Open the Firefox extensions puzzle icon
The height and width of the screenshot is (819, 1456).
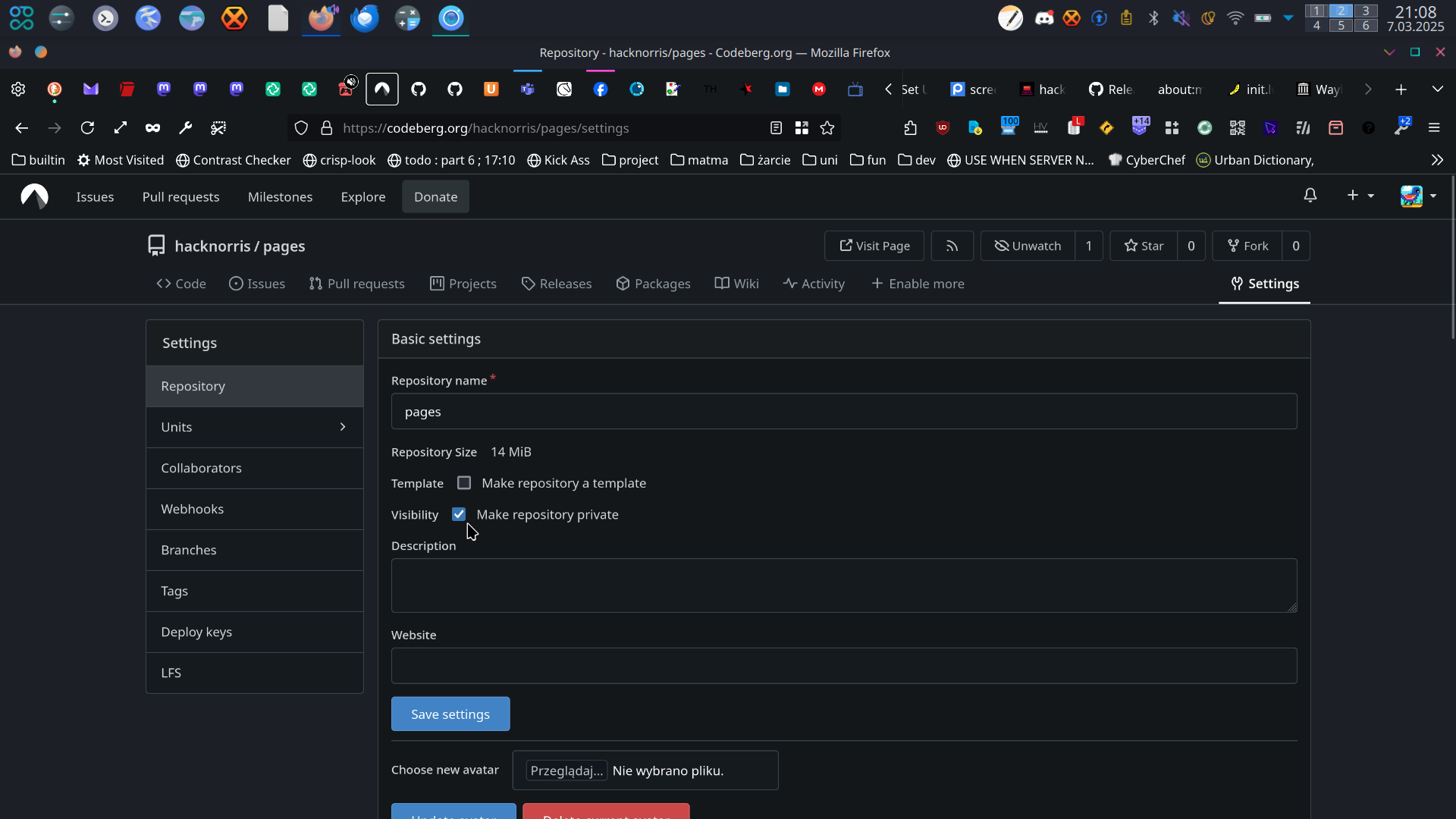(x=910, y=128)
